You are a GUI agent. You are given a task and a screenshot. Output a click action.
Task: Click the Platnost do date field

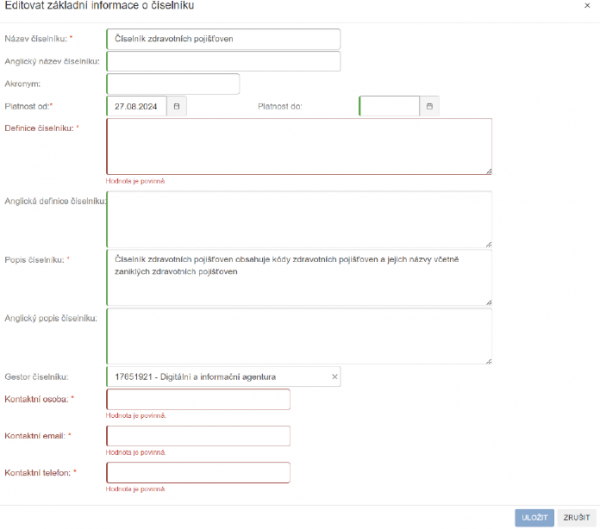pos(389,105)
